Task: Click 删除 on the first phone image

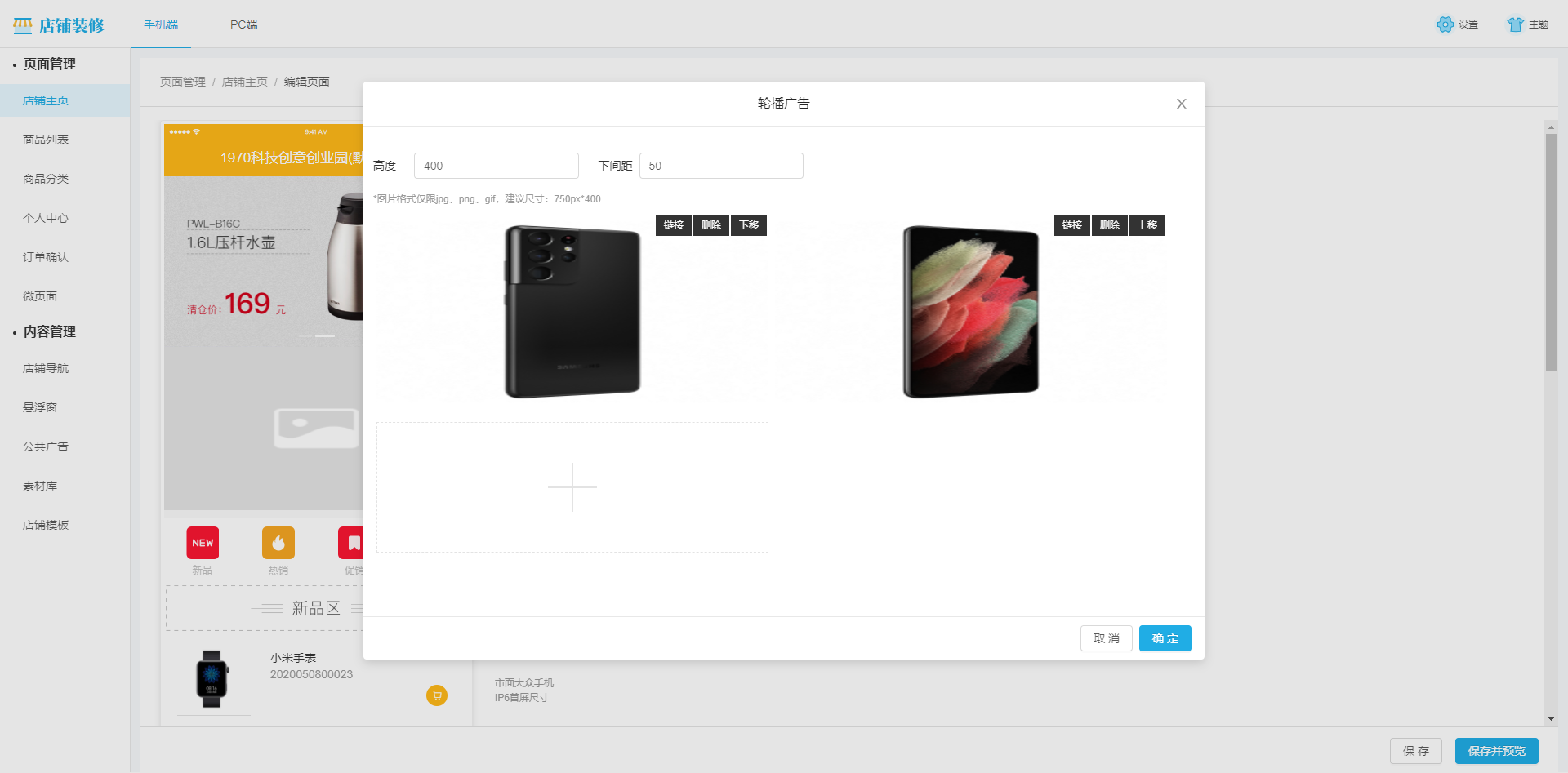Action: 710,225
